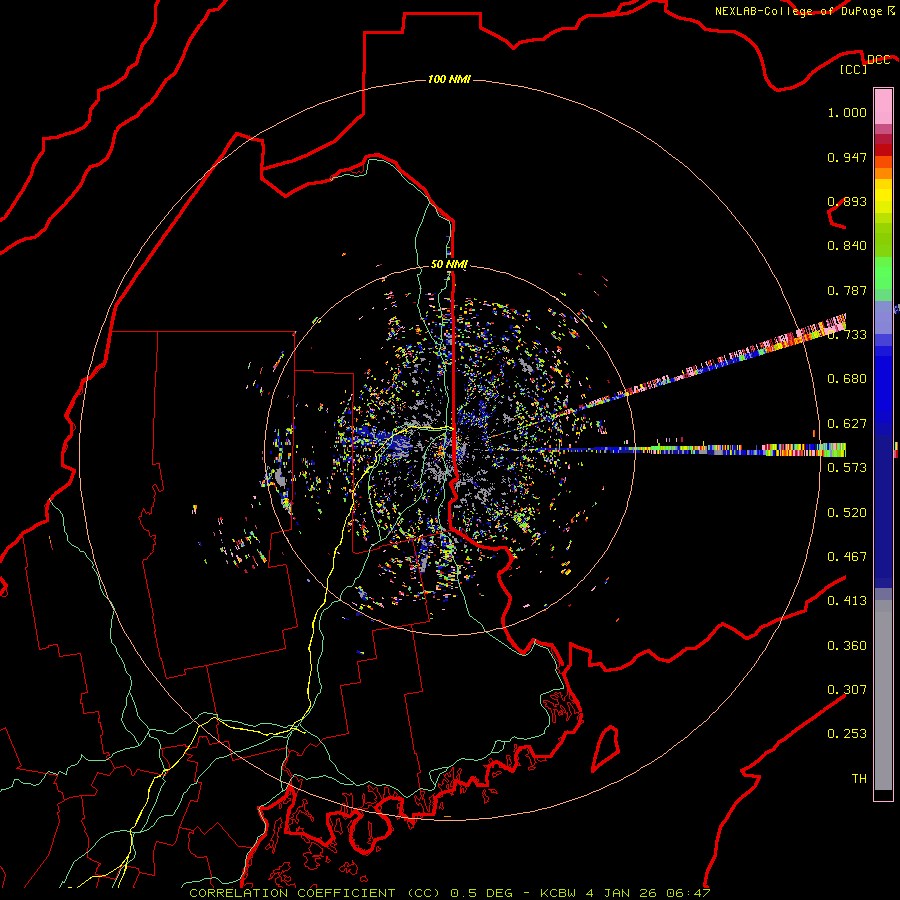Select the 0.947 legend value

point(847,157)
